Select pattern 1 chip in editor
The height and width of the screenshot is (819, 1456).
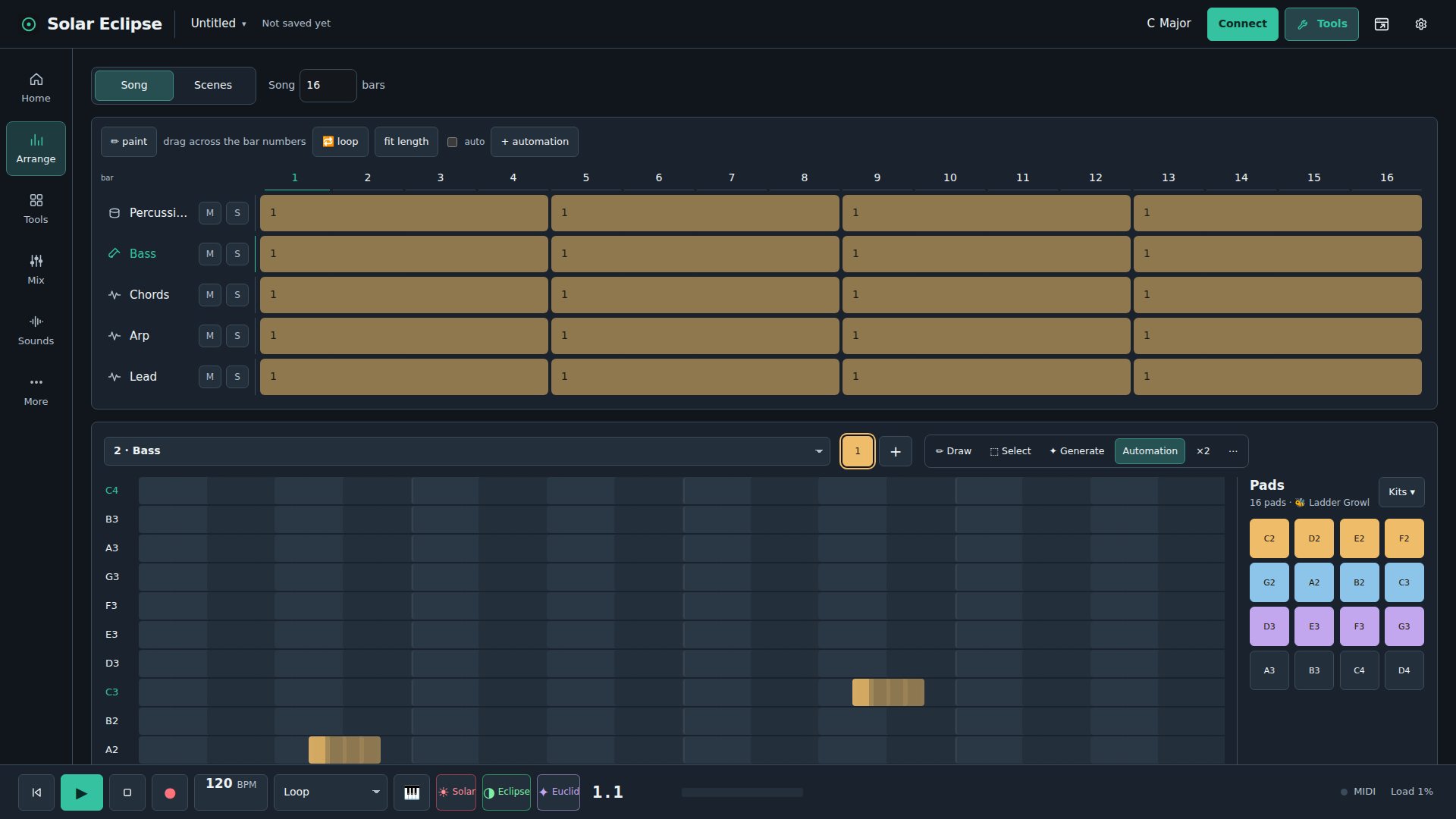tap(858, 451)
